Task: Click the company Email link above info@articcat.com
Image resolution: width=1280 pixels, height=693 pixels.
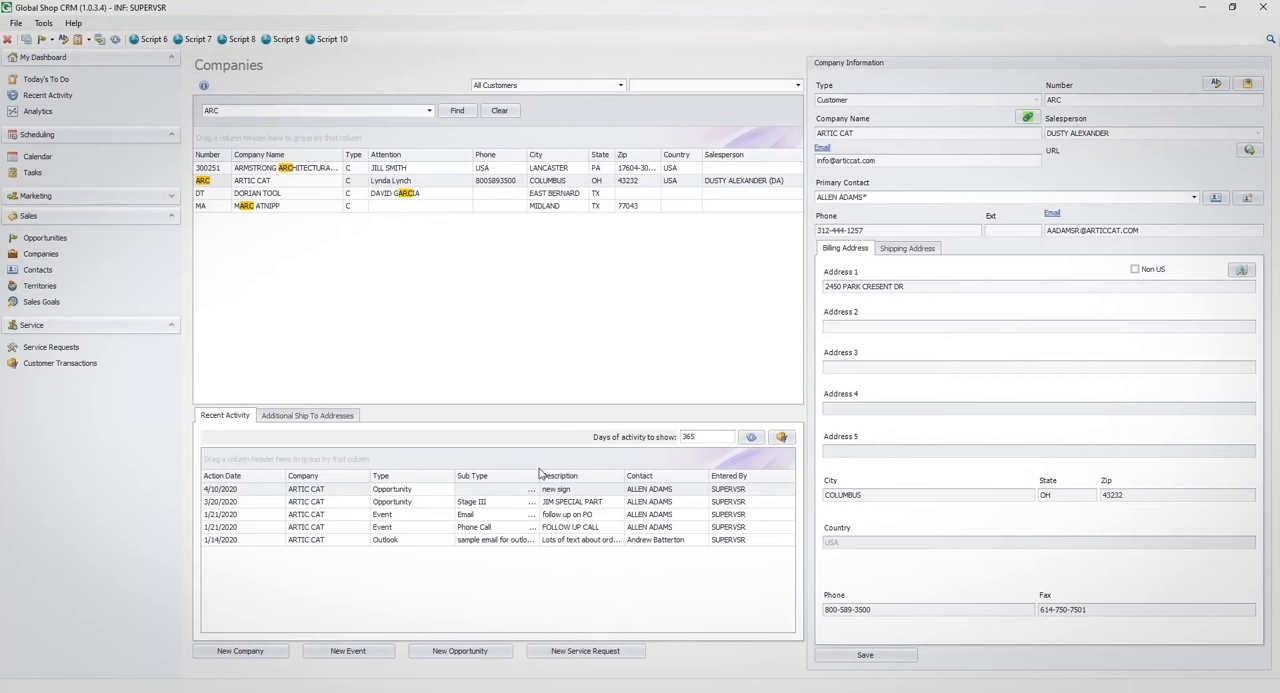Action: pyautogui.click(x=822, y=148)
